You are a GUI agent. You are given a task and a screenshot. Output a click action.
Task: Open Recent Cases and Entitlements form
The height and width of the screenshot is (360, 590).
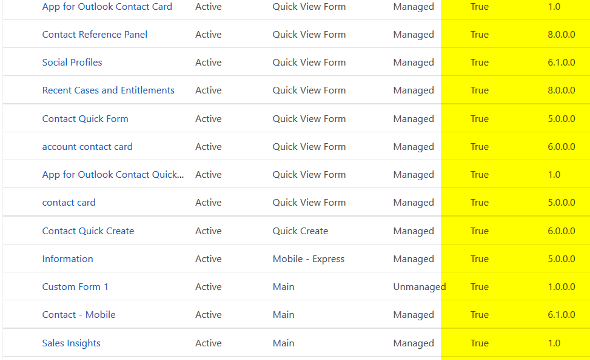point(108,90)
